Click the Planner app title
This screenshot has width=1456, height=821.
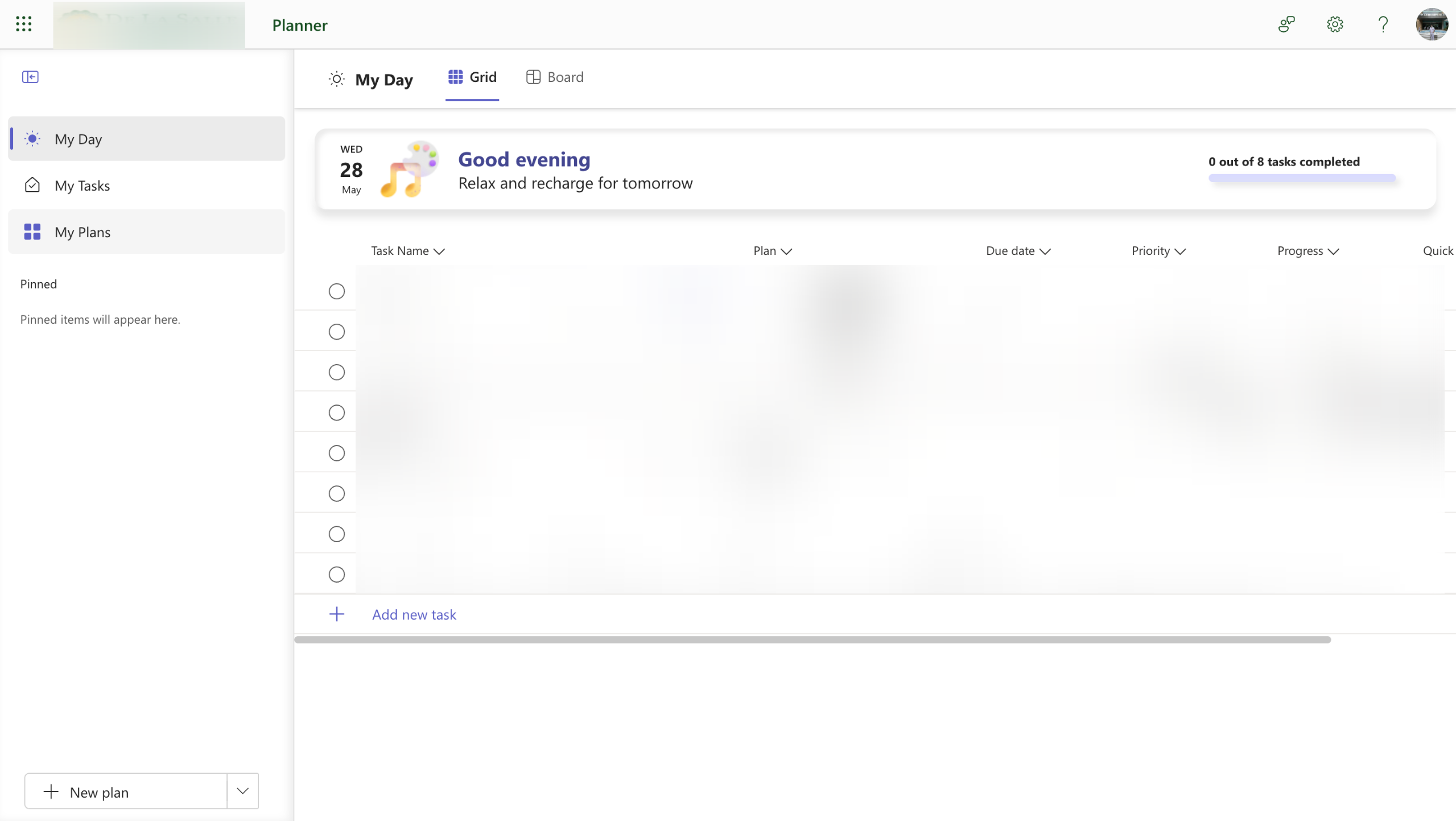[300, 25]
